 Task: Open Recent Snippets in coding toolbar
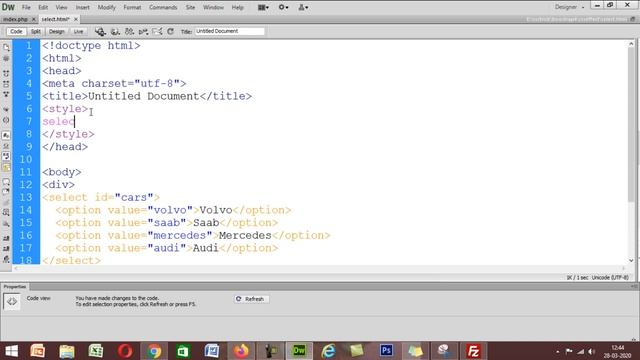click(6, 213)
